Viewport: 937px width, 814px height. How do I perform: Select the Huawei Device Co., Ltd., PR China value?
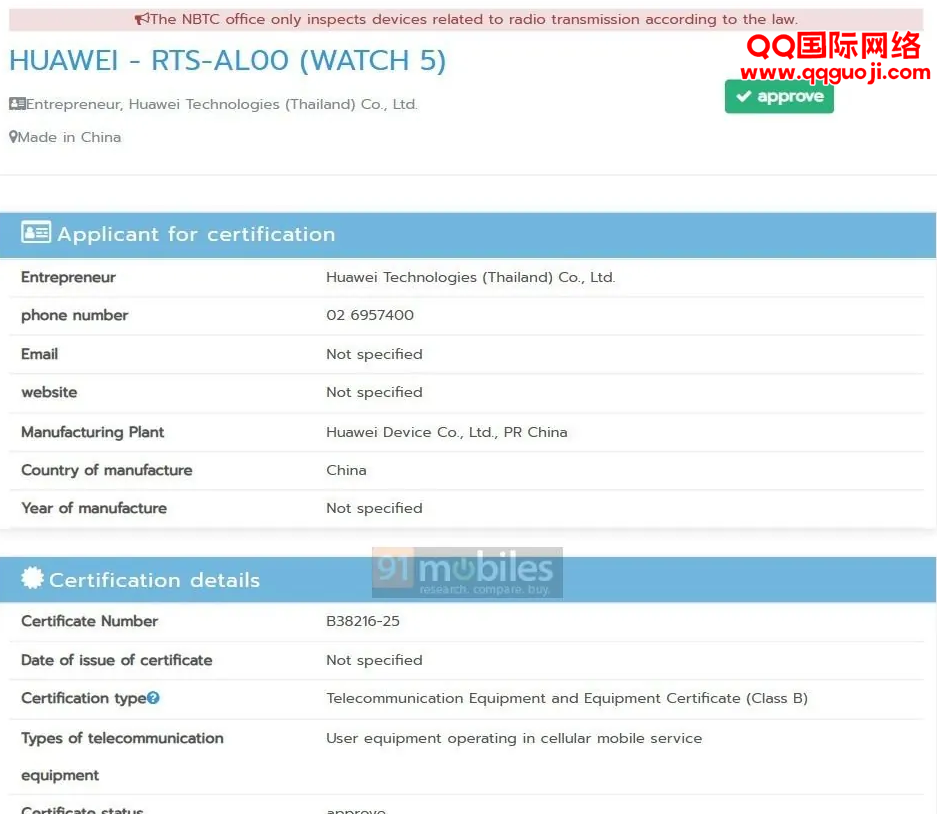[446, 432]
